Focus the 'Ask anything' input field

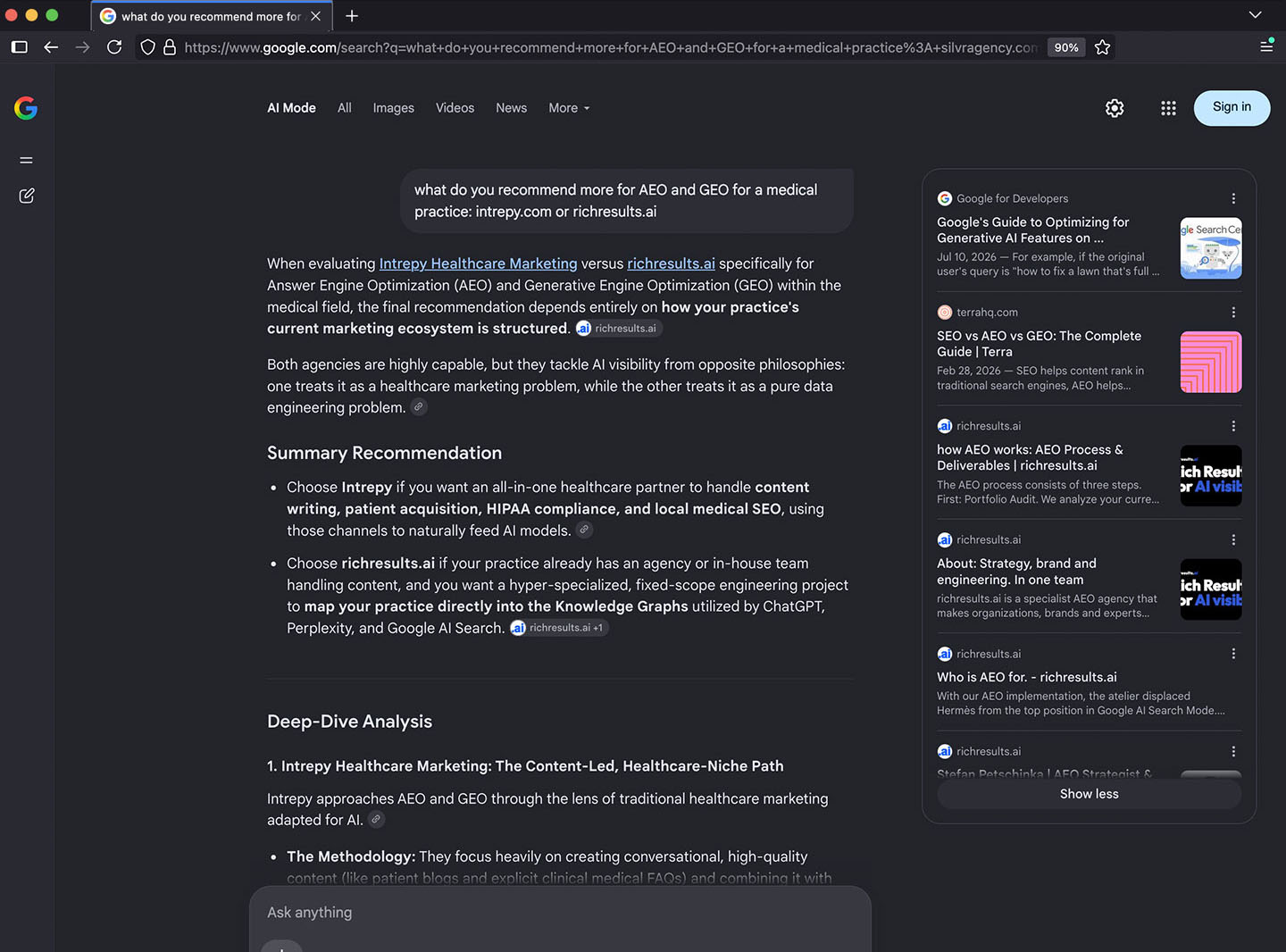[559, 913]
